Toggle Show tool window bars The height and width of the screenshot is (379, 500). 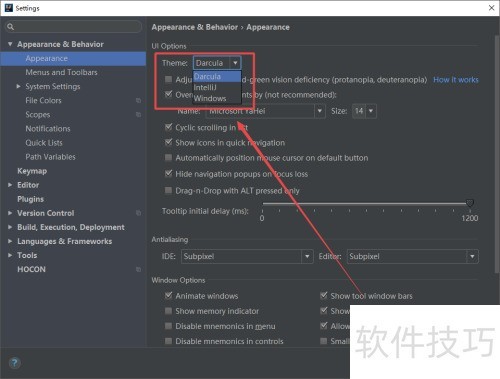tap(324, 296)
